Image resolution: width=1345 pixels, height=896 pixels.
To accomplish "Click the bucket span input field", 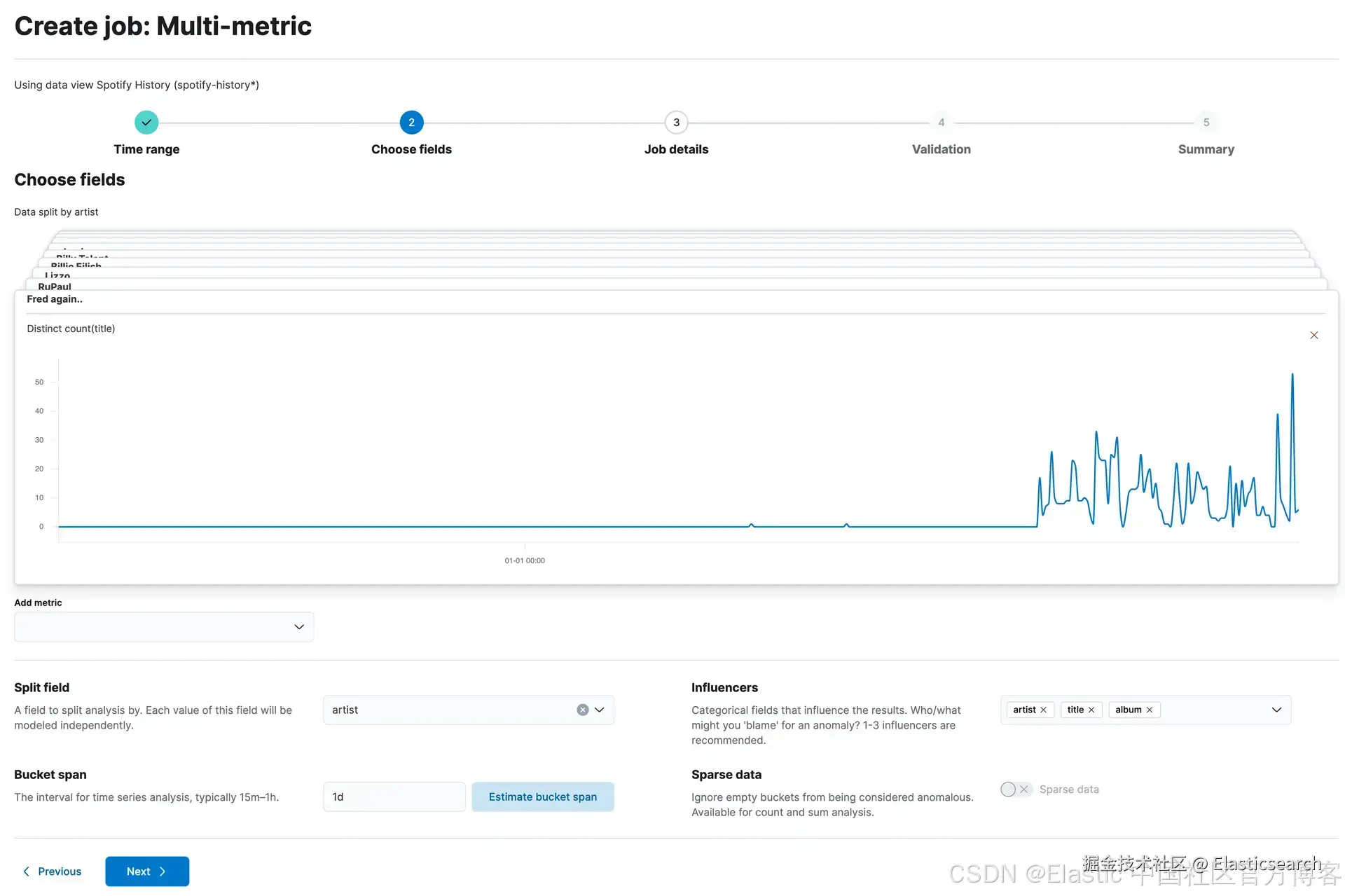I will (394, 797).
